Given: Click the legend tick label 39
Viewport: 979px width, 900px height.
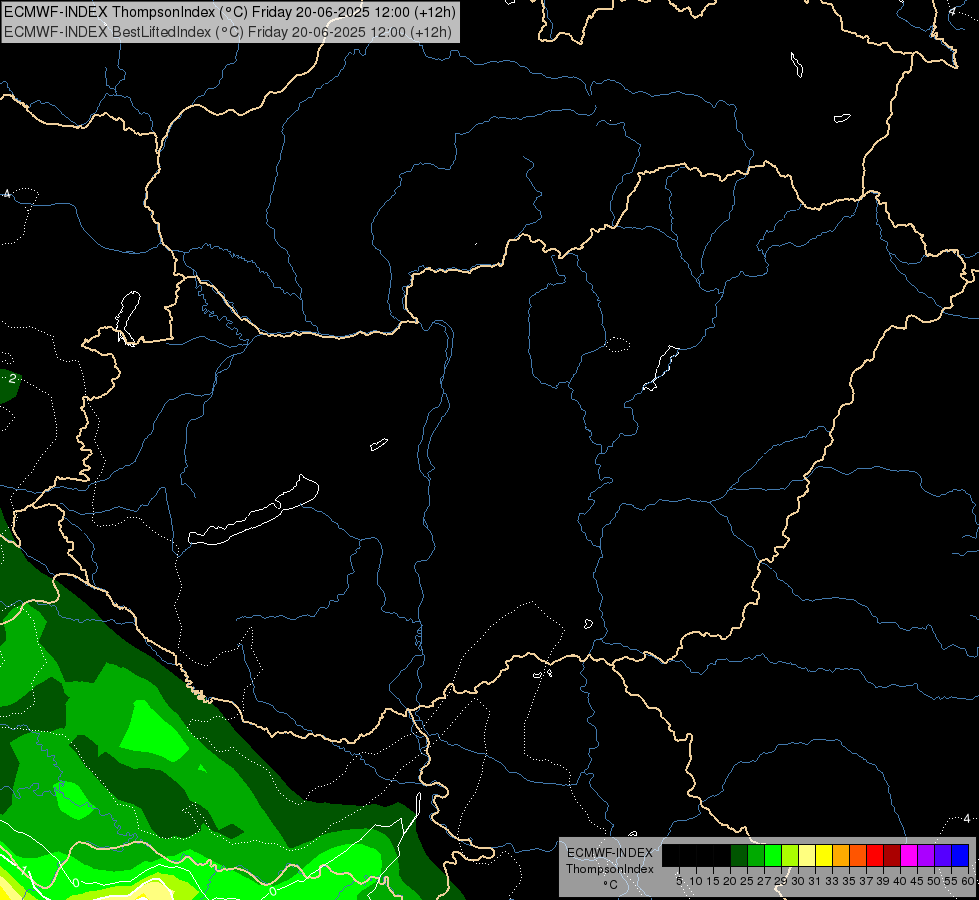Looking at the screenshot, I should click(x=883, y=881).
